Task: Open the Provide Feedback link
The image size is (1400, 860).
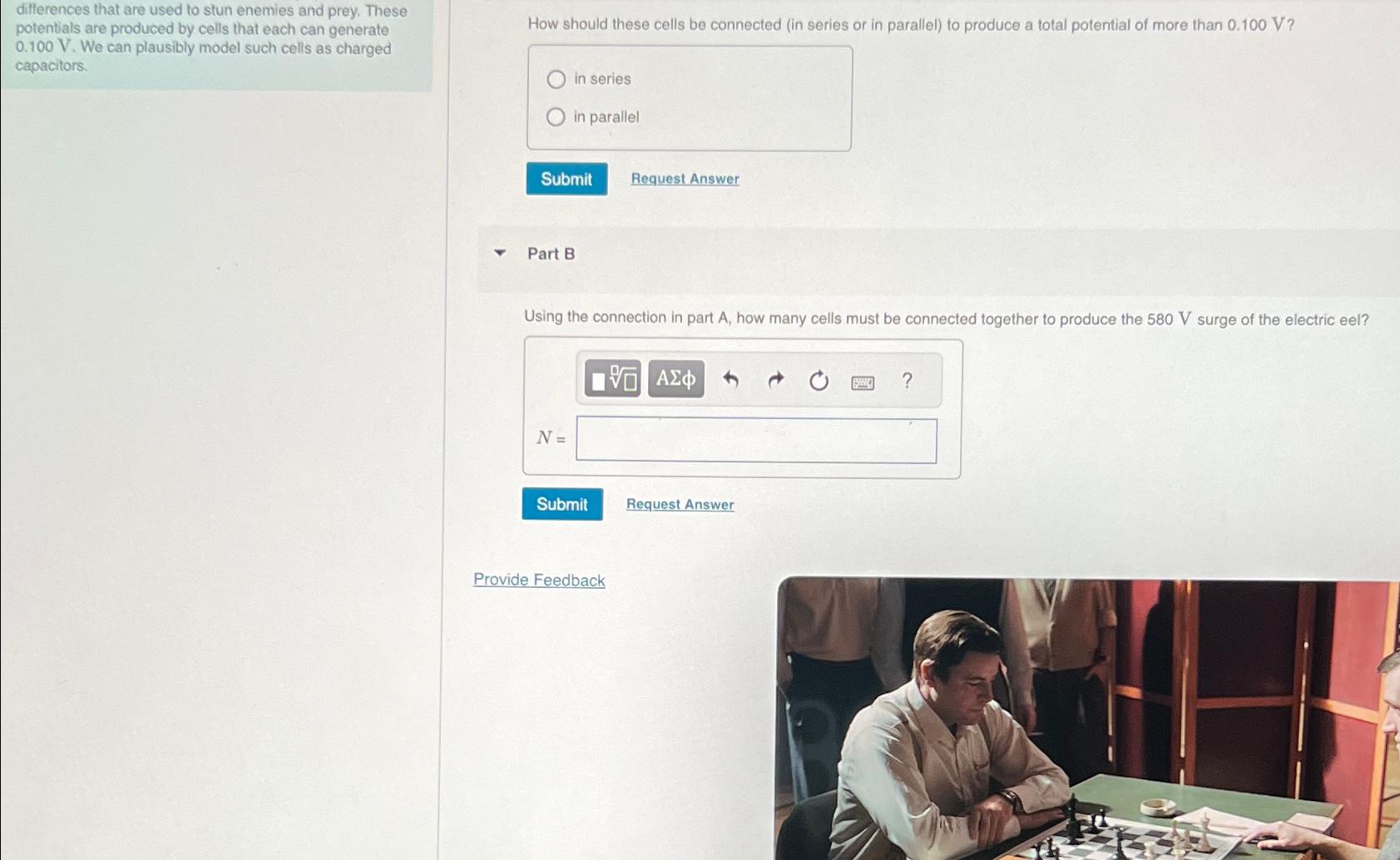Action: pyautogui.click(x=539, y=580)
